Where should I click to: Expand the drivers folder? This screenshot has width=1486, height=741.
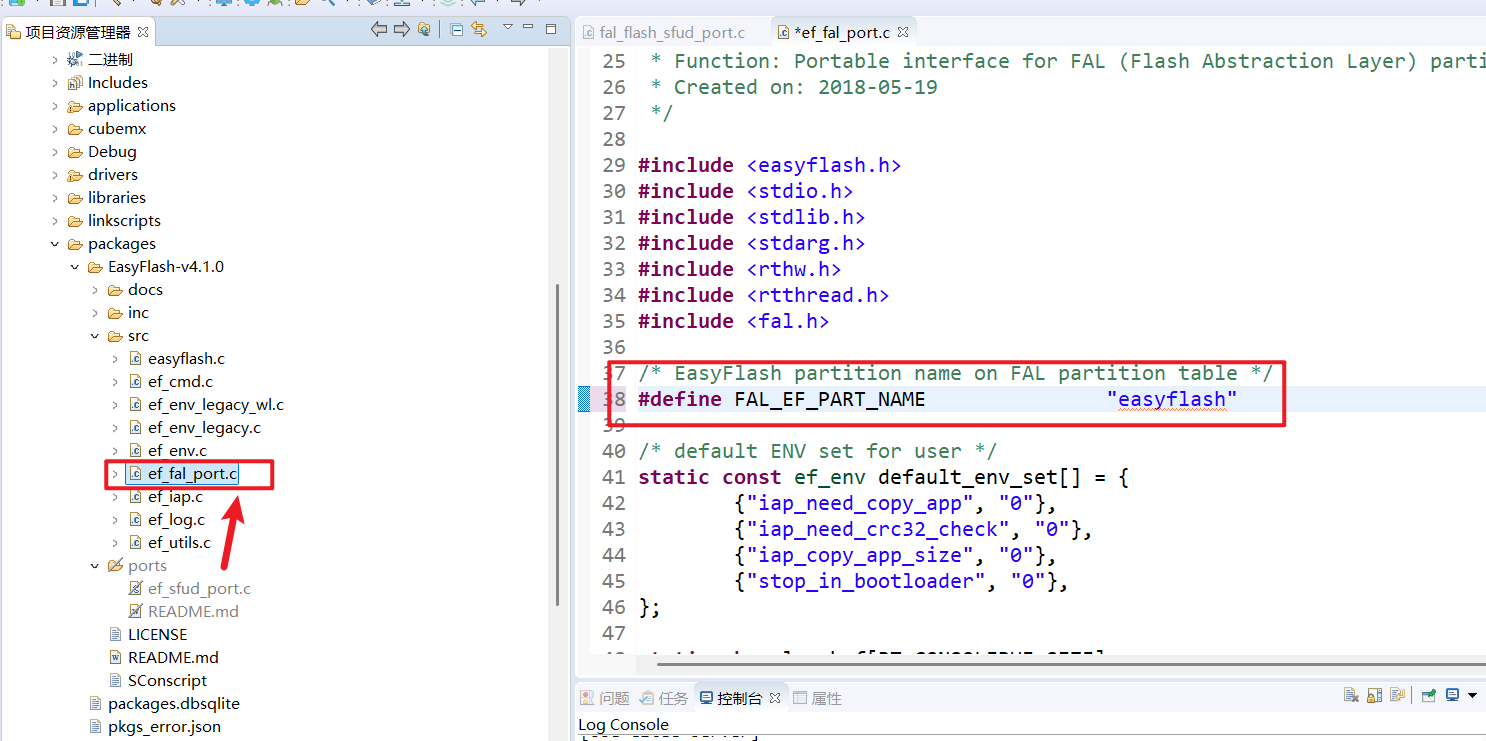pyautogui.click(x=55, y=175)
